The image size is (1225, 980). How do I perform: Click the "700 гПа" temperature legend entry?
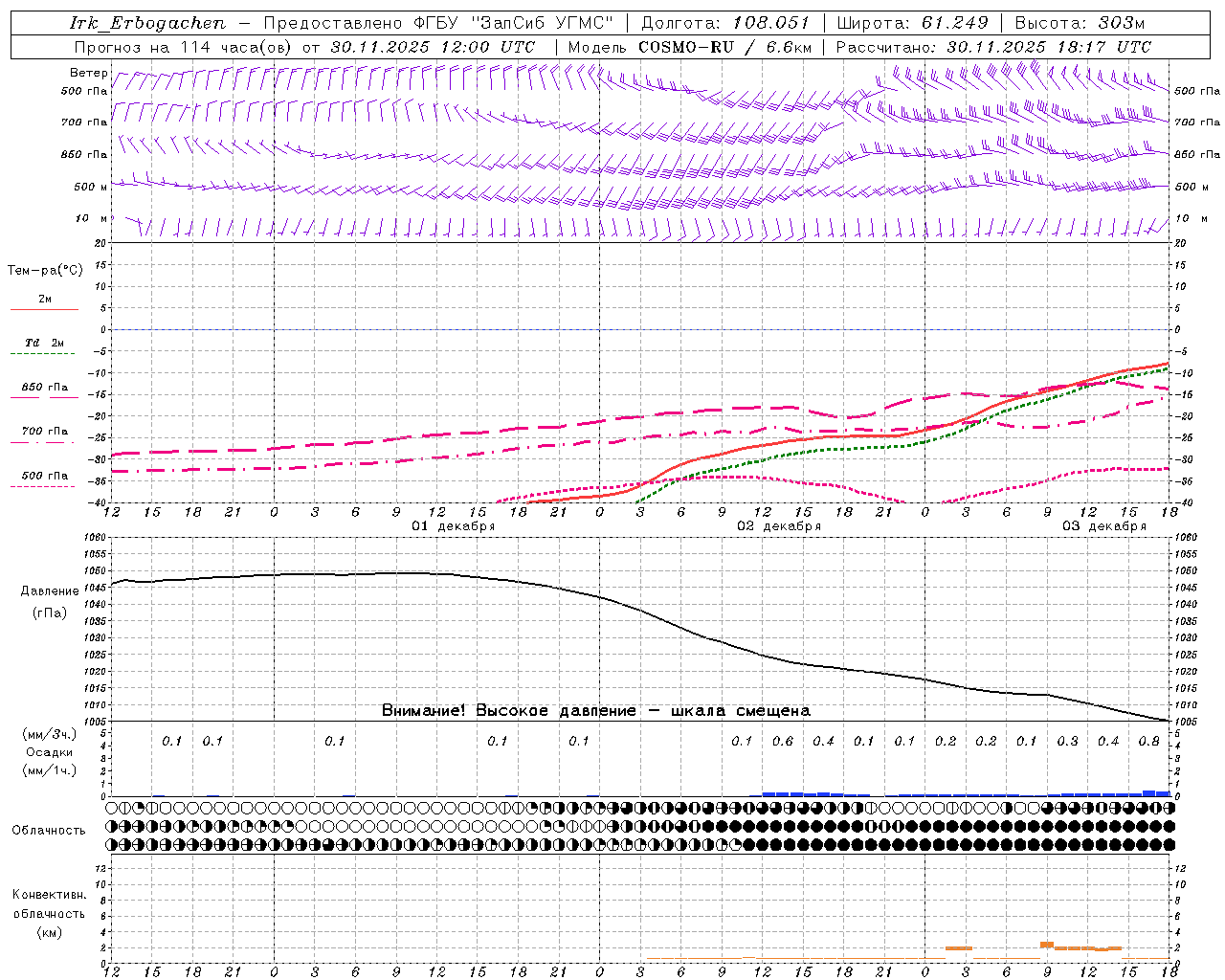[x=44, y=432]
